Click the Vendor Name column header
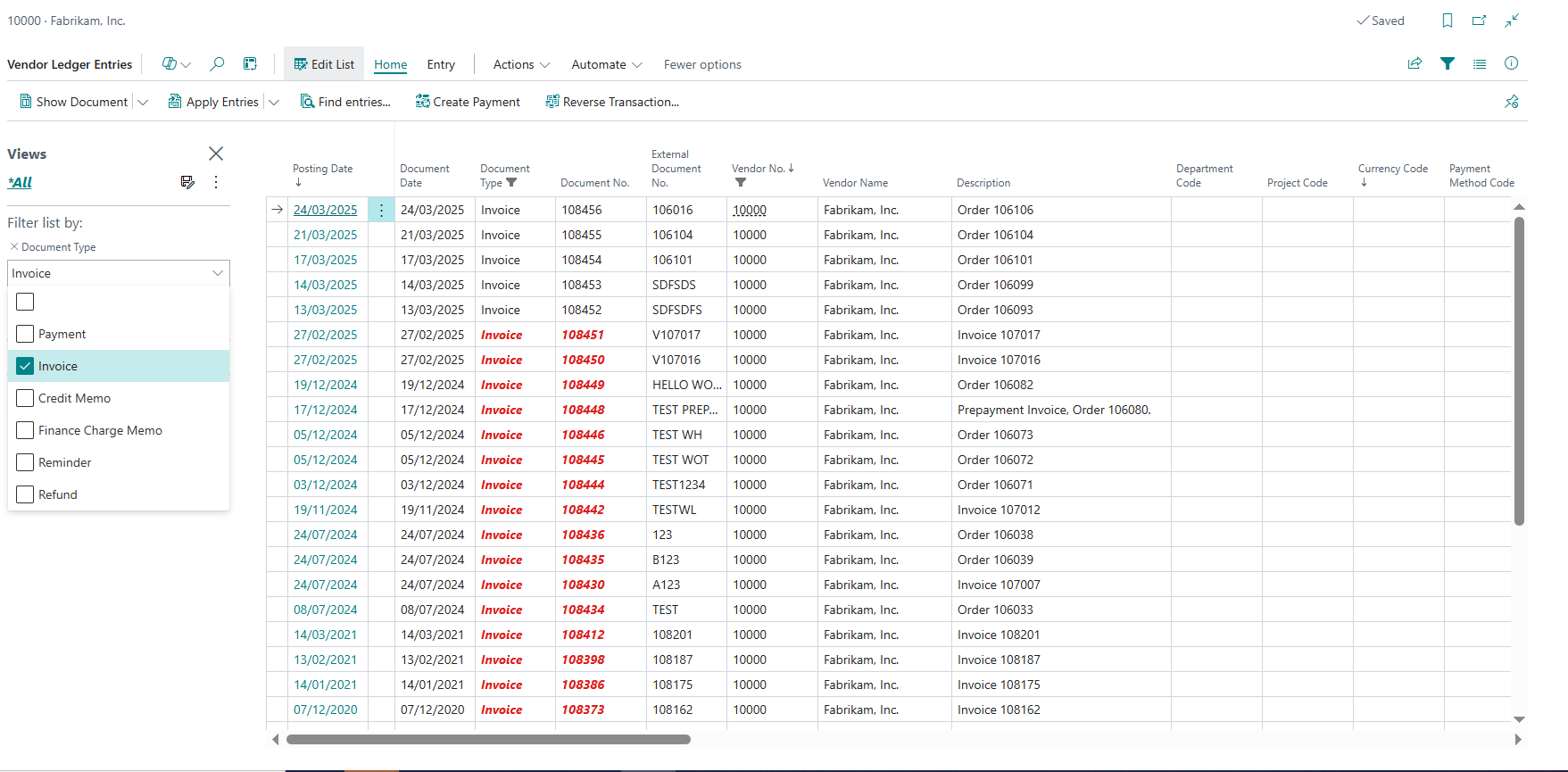This screenshot has height=772, width=1568. pos(855,183)
